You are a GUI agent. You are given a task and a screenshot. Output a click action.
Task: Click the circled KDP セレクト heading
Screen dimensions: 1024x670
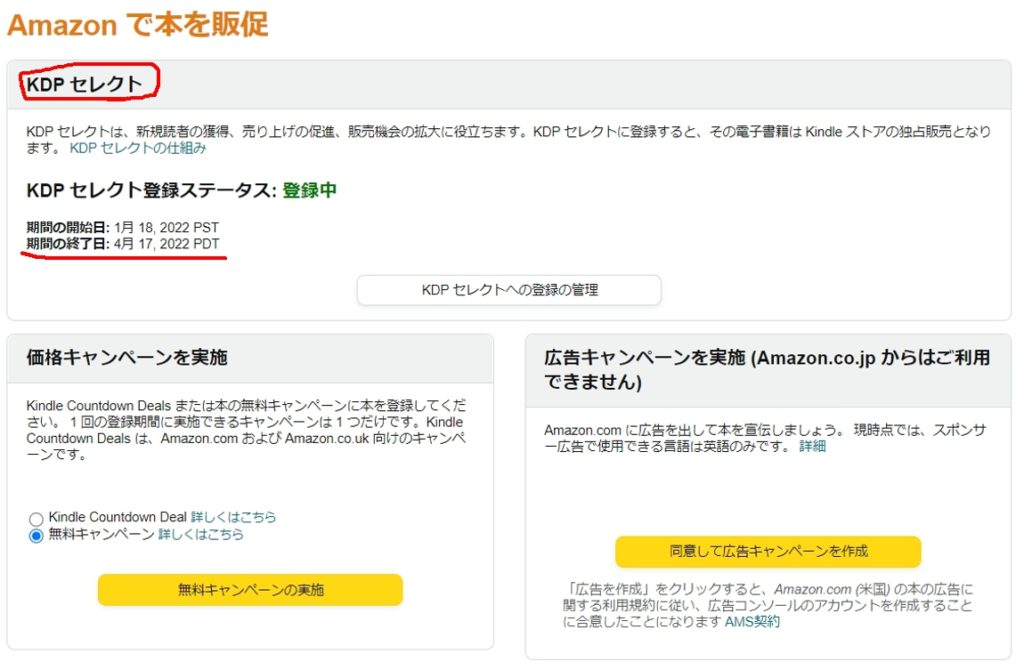tap(85, 84)
